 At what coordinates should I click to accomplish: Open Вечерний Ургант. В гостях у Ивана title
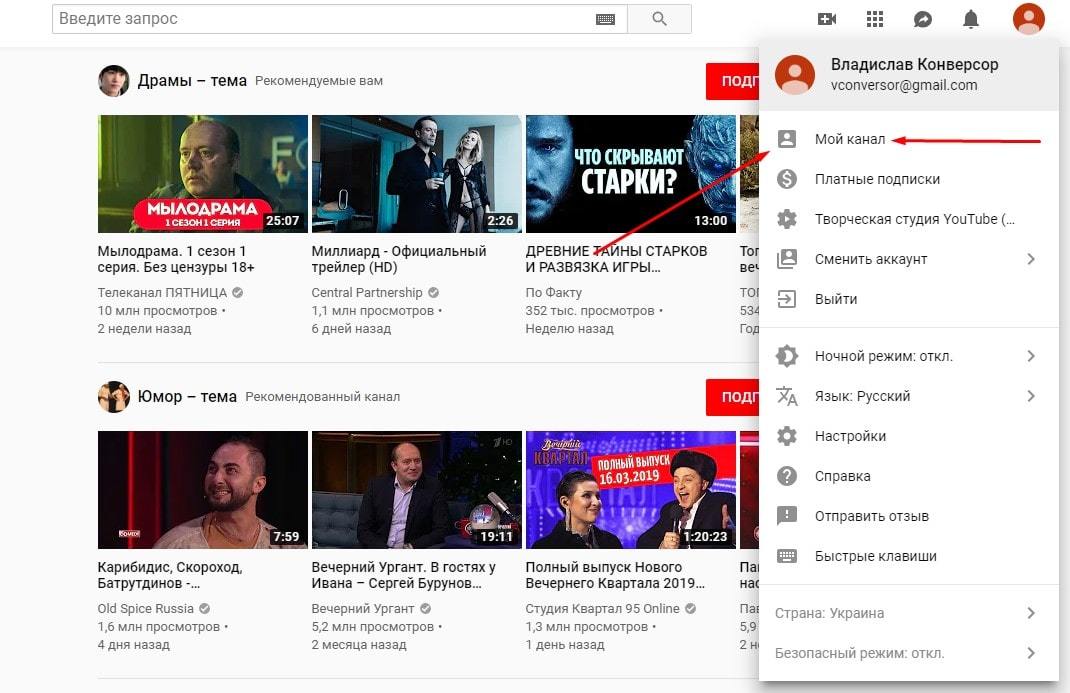[403, 575]
